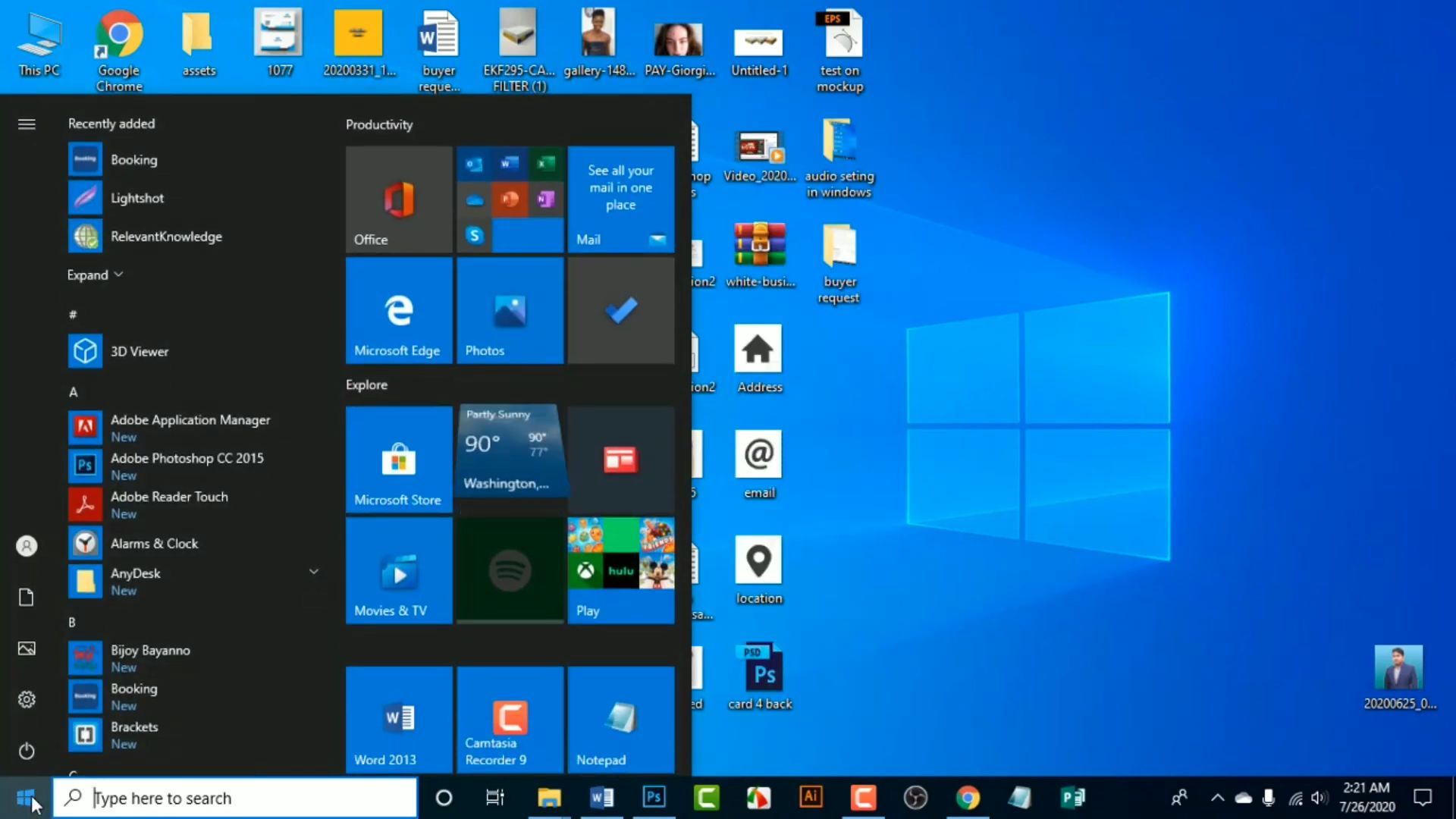Viewport: 1456px width, 819px height.
Task: Open the Microsoft Edge tile
Action: (399, 310)
